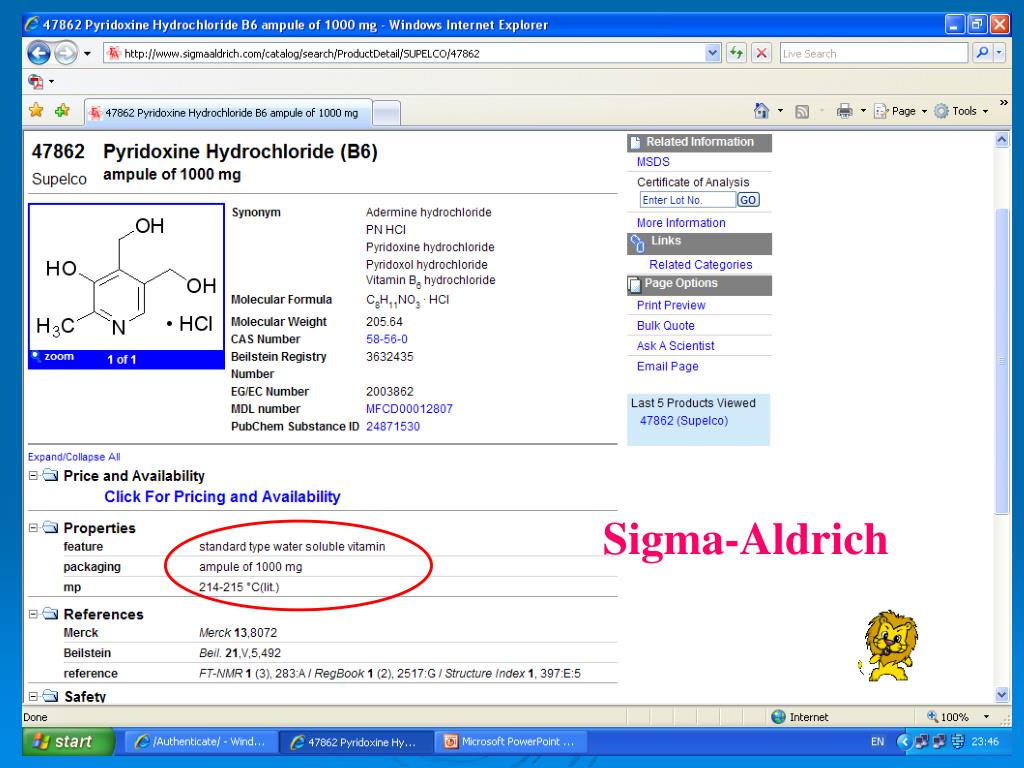Click the Internet security zone indicator
This screenshot has width=1024, height=768.
click(799, 717)
